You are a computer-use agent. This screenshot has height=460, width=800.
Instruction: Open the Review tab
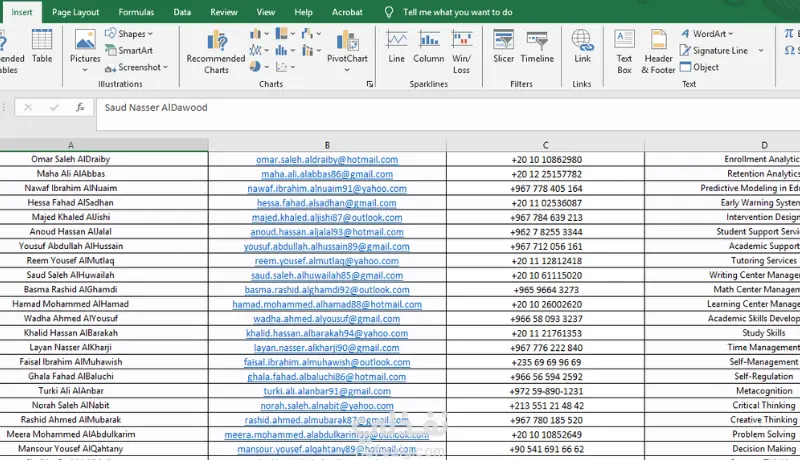pyautogui.click(x=224, y=12)
